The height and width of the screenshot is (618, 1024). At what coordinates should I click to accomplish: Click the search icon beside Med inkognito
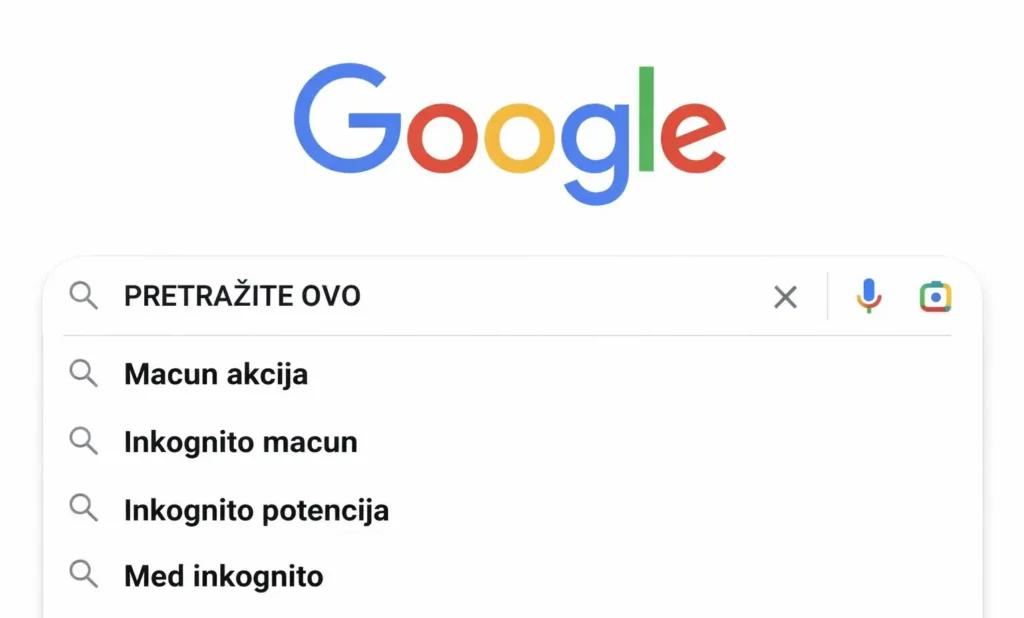[x=84, y=575]
